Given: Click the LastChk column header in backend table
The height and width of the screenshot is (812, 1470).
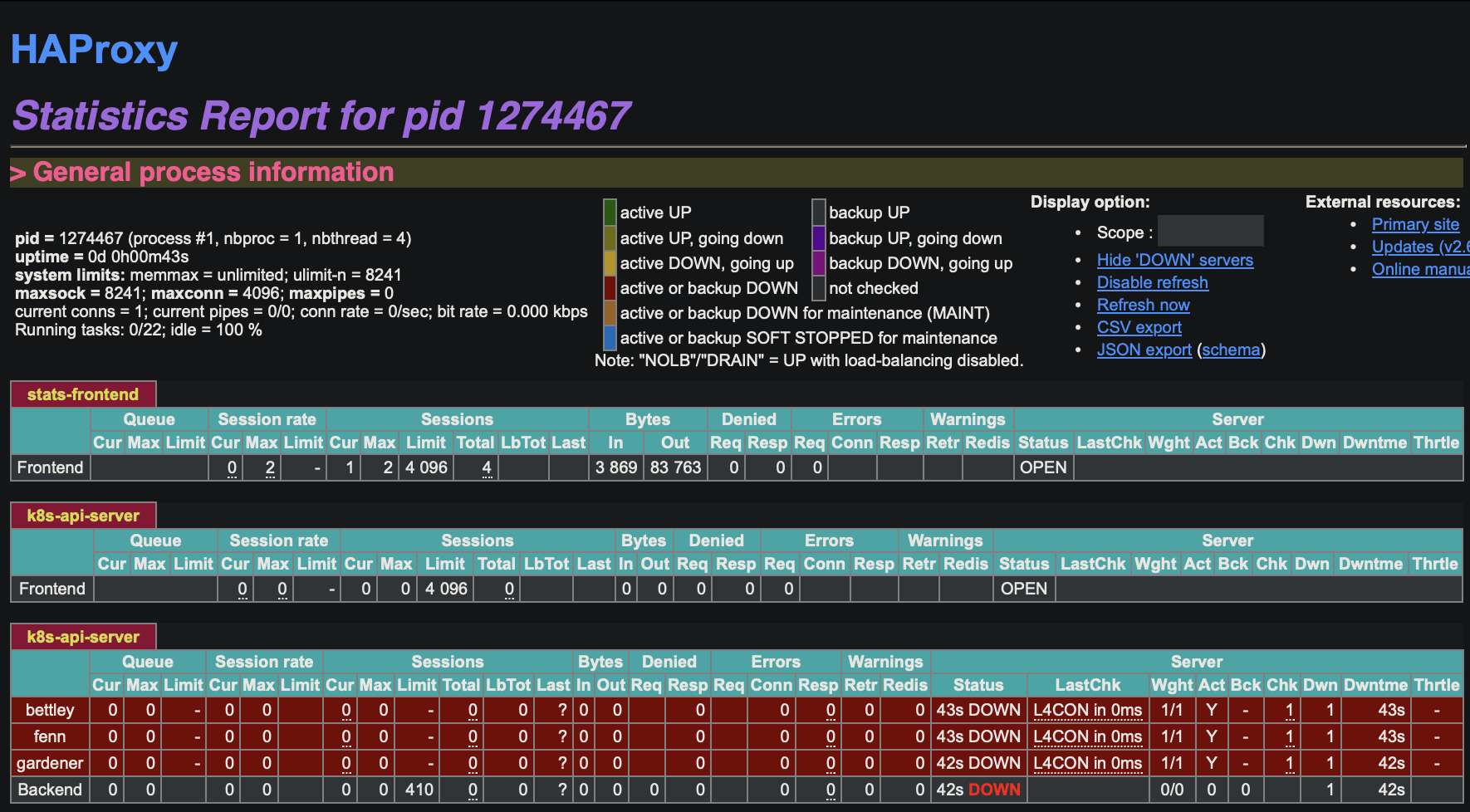Looking at the screenshot, I should click(1087, 685).
